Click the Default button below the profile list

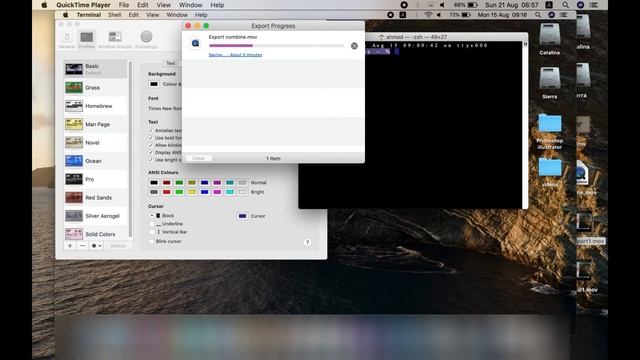point(118,246)
